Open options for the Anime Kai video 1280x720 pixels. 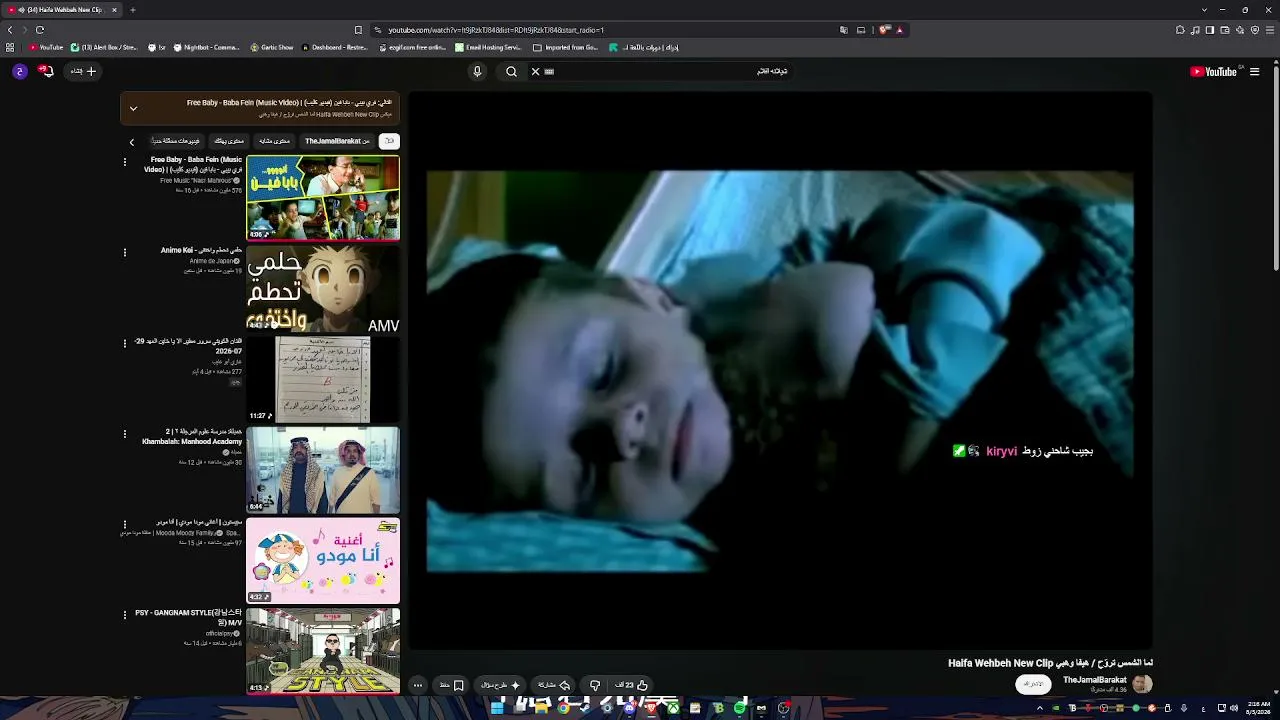125,252
